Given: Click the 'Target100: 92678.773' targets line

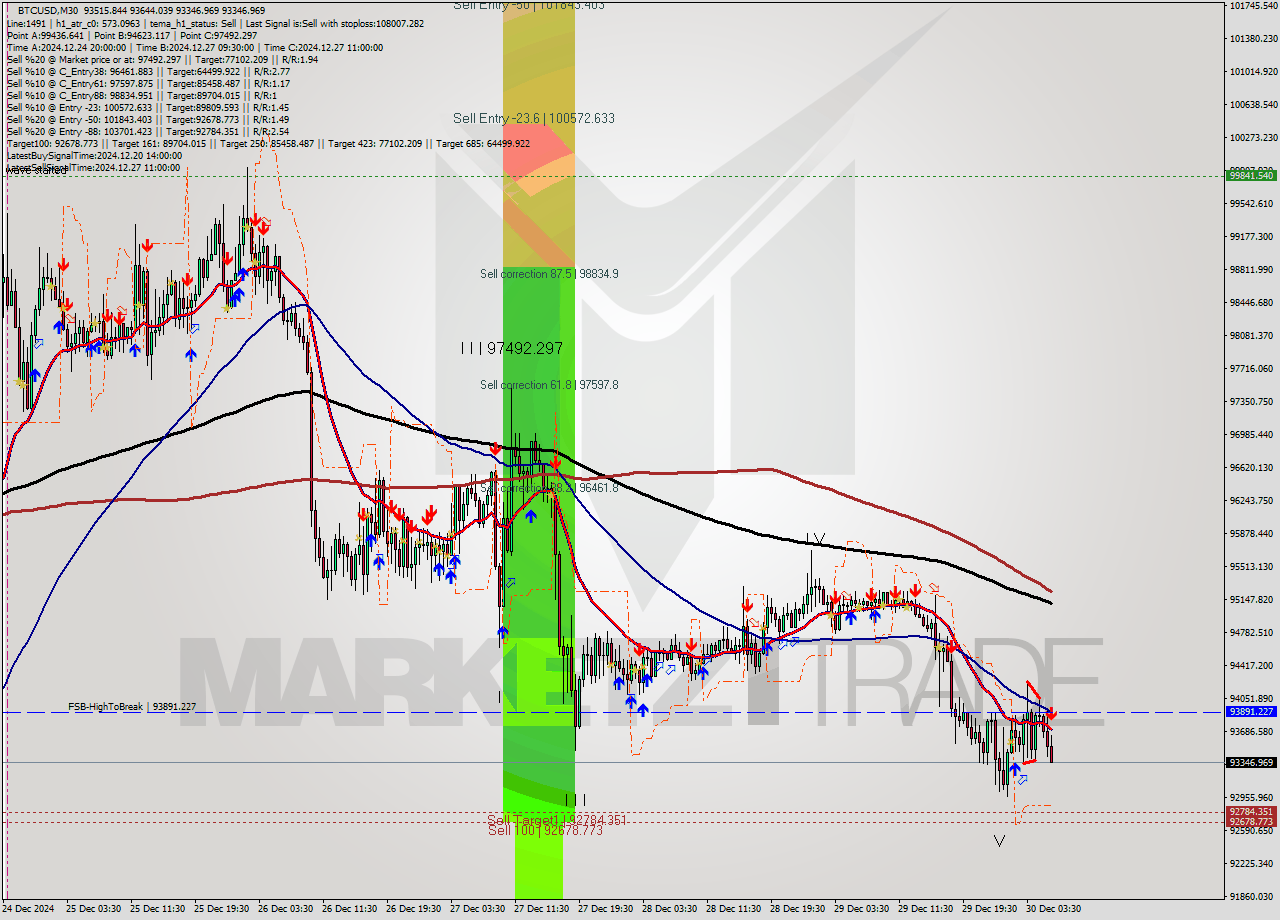Looking at the screenshot, I should point(268,143).
